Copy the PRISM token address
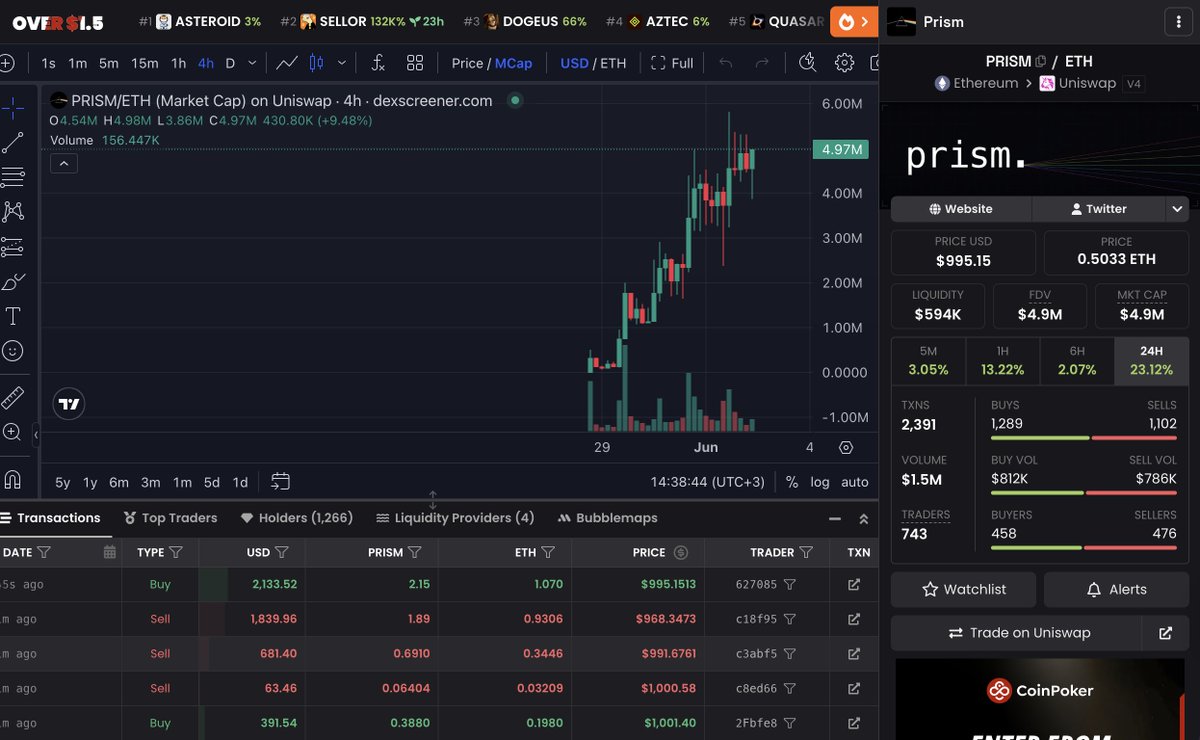This screenshot has height=740, width=1200. tap(1041, 62)
